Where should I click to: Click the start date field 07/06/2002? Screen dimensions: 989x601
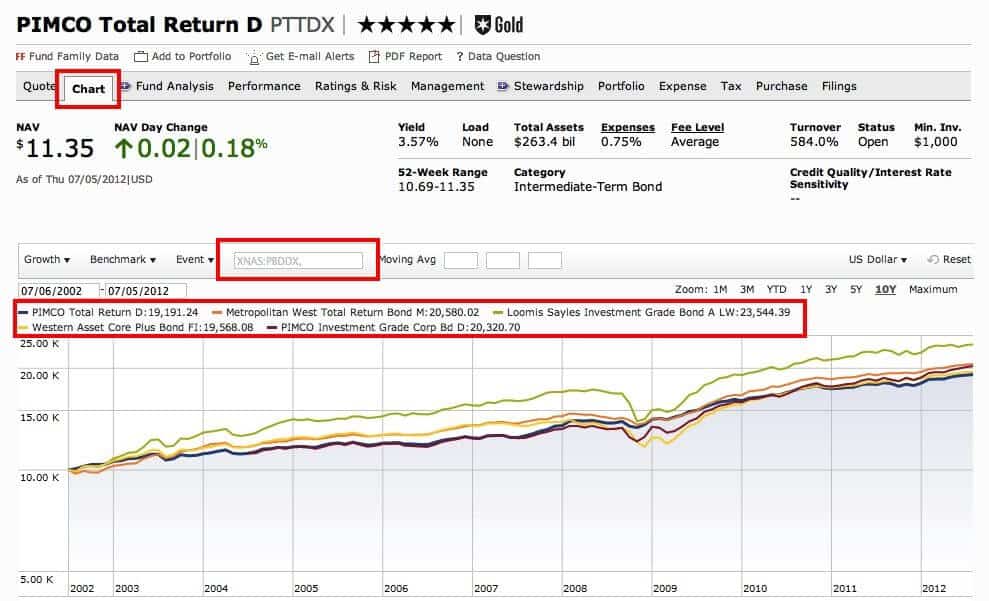[x=59, y=291]
